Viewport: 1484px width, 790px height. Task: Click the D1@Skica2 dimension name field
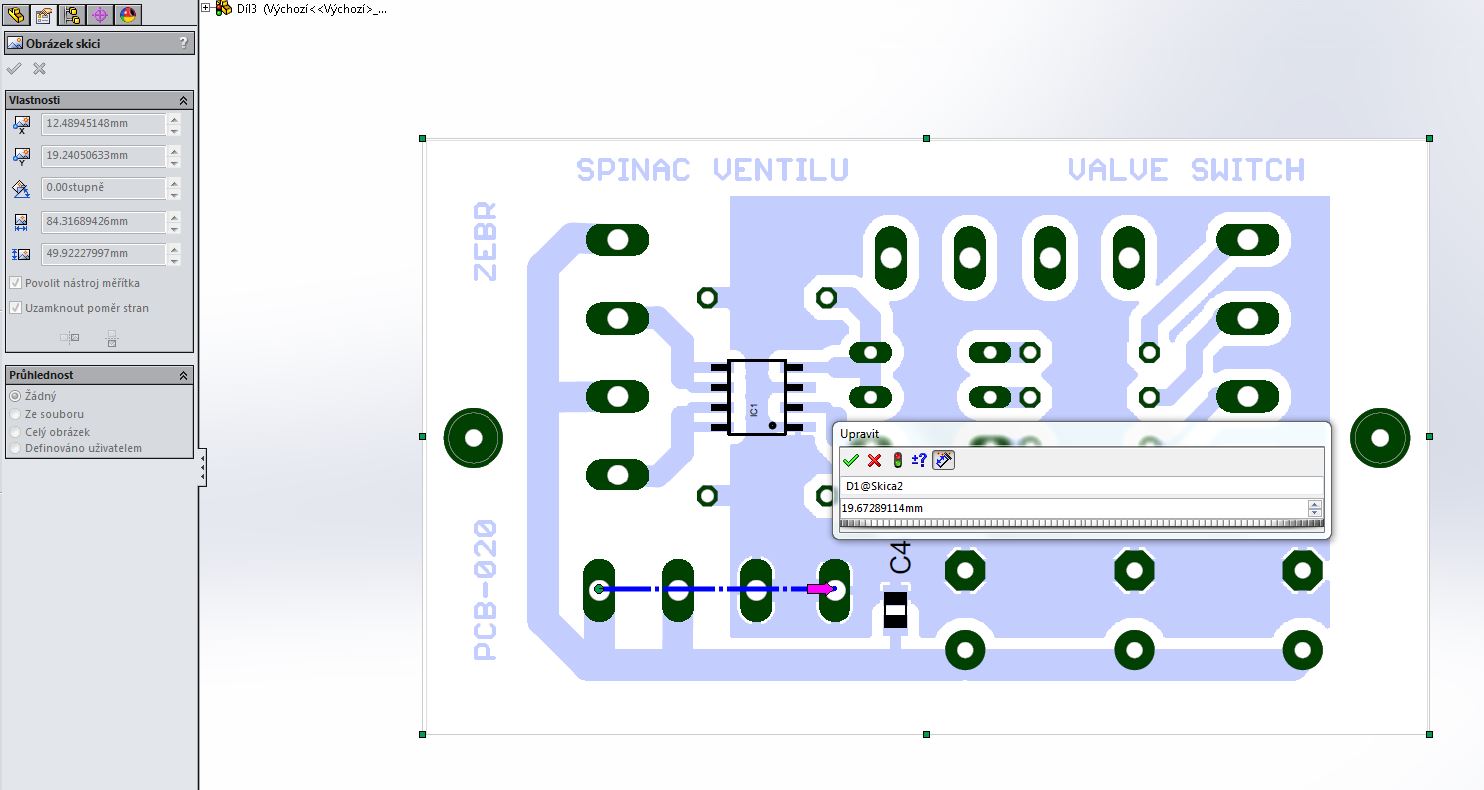1080,486
